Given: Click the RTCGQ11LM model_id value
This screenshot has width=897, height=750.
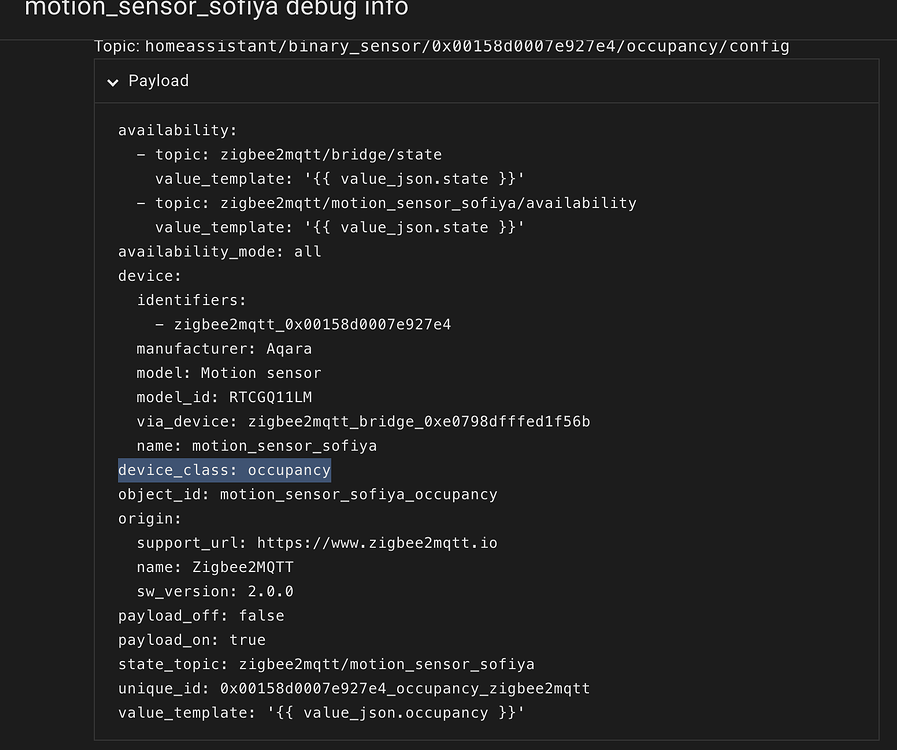Looking at the screenshot, I should point(270,397).
